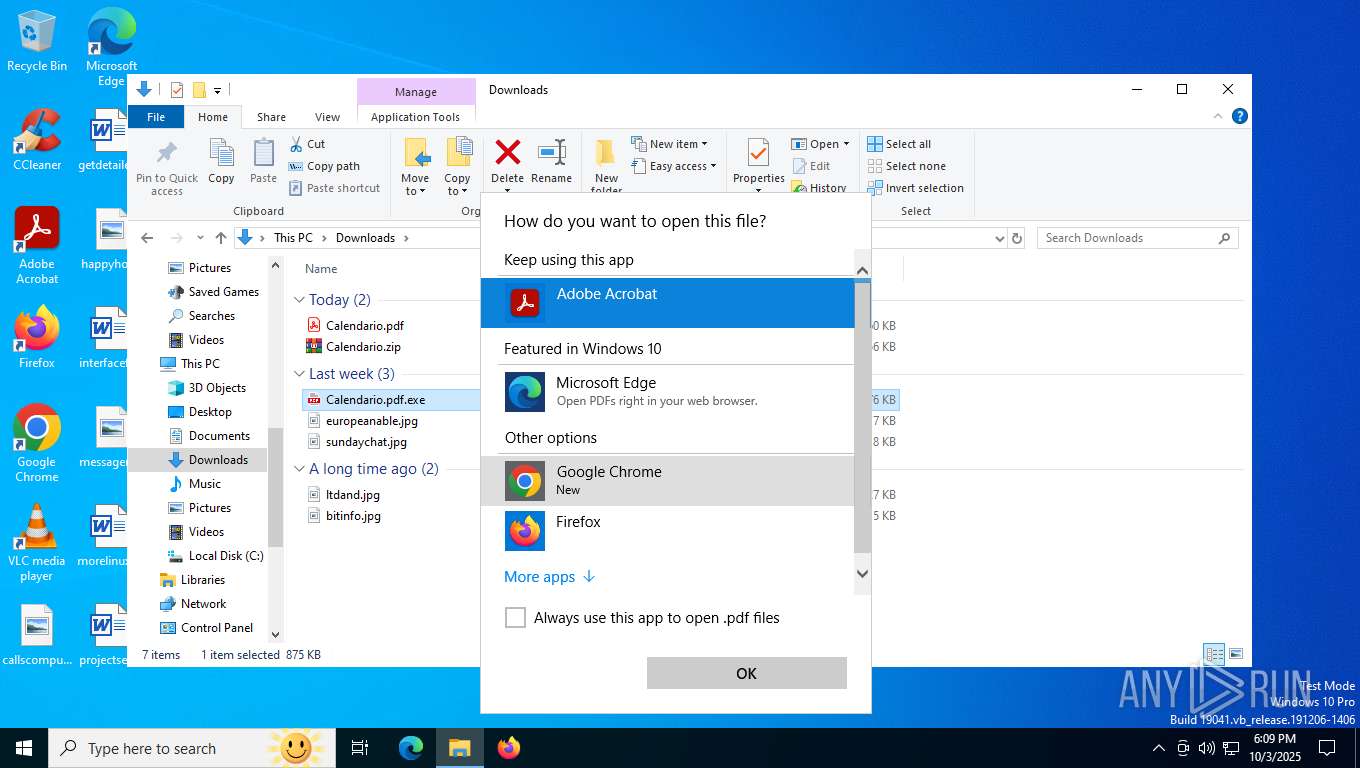1360x768 pixels.
Task: Click Invert selection in the ribbon
Action: [915, 188]
